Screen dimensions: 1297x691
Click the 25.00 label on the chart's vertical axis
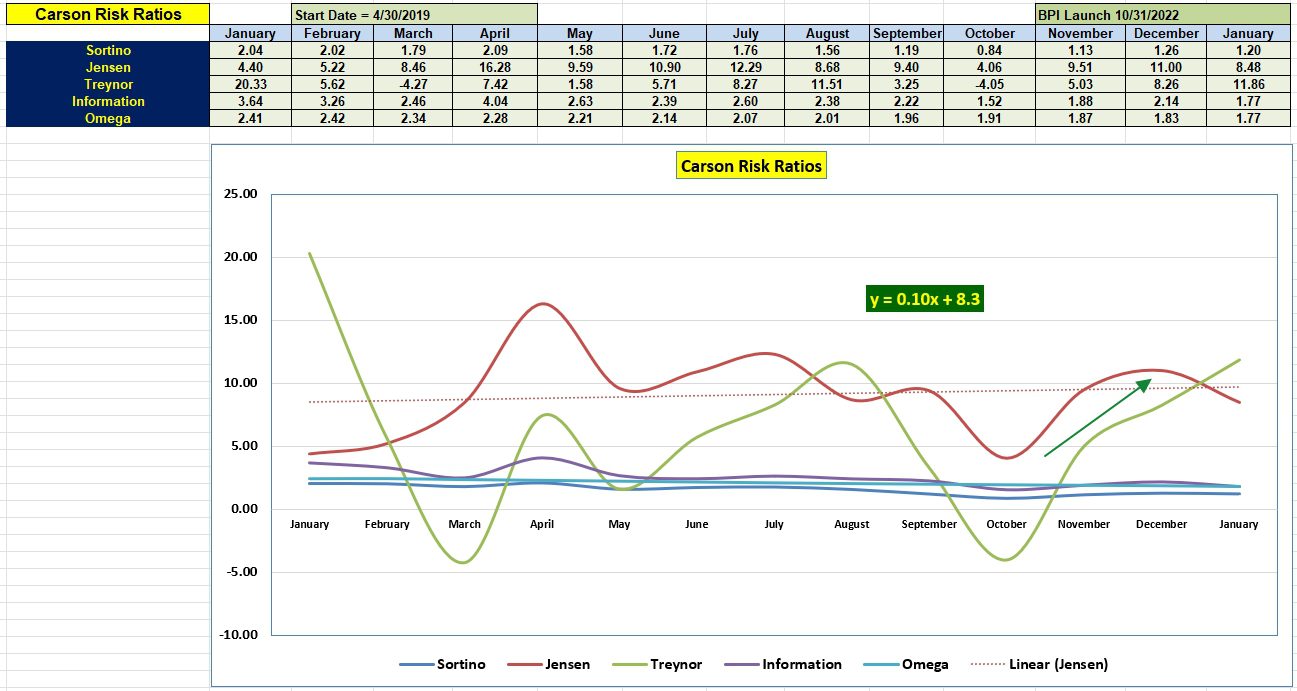239,194
